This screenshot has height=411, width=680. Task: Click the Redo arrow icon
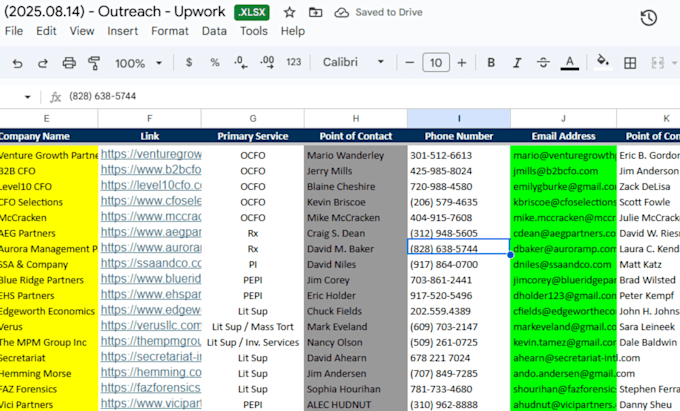(x=42, y=63)
